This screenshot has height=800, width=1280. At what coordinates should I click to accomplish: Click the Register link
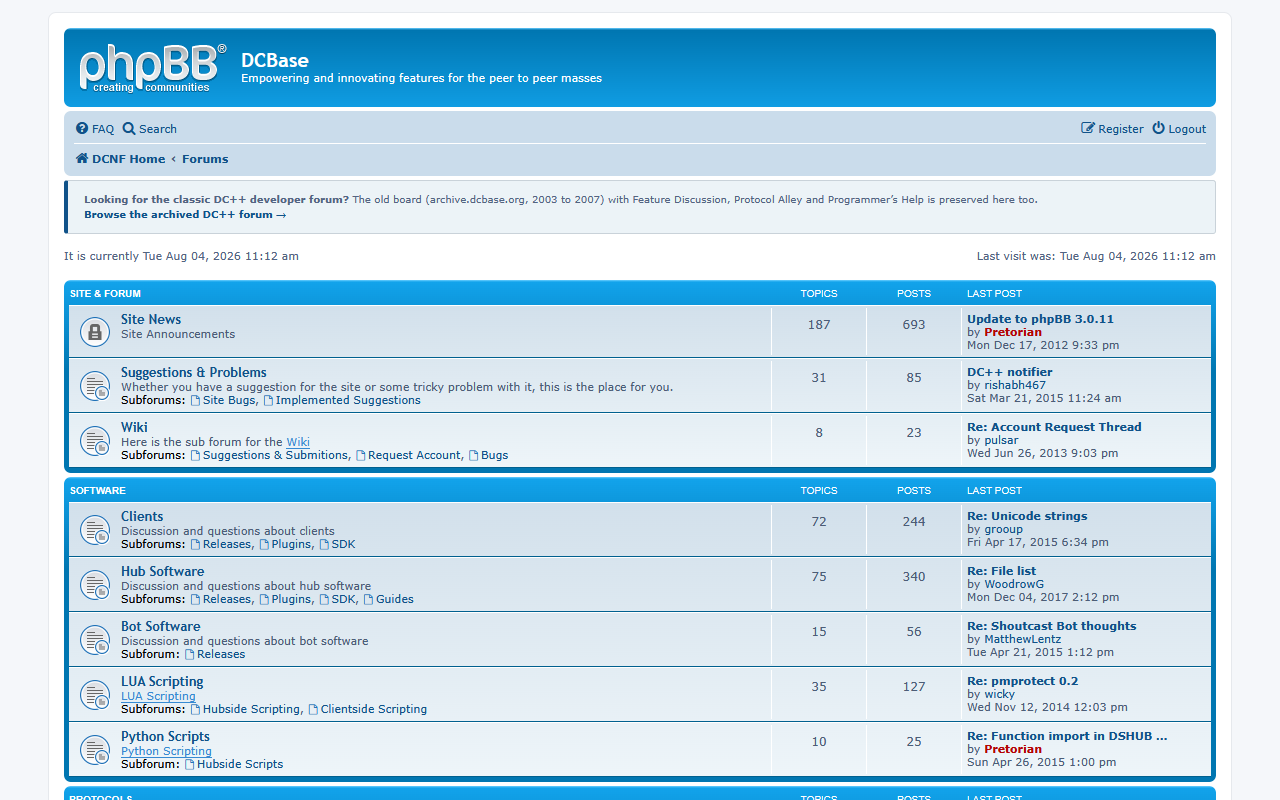pyautogui.click(x=1112, y=129)
